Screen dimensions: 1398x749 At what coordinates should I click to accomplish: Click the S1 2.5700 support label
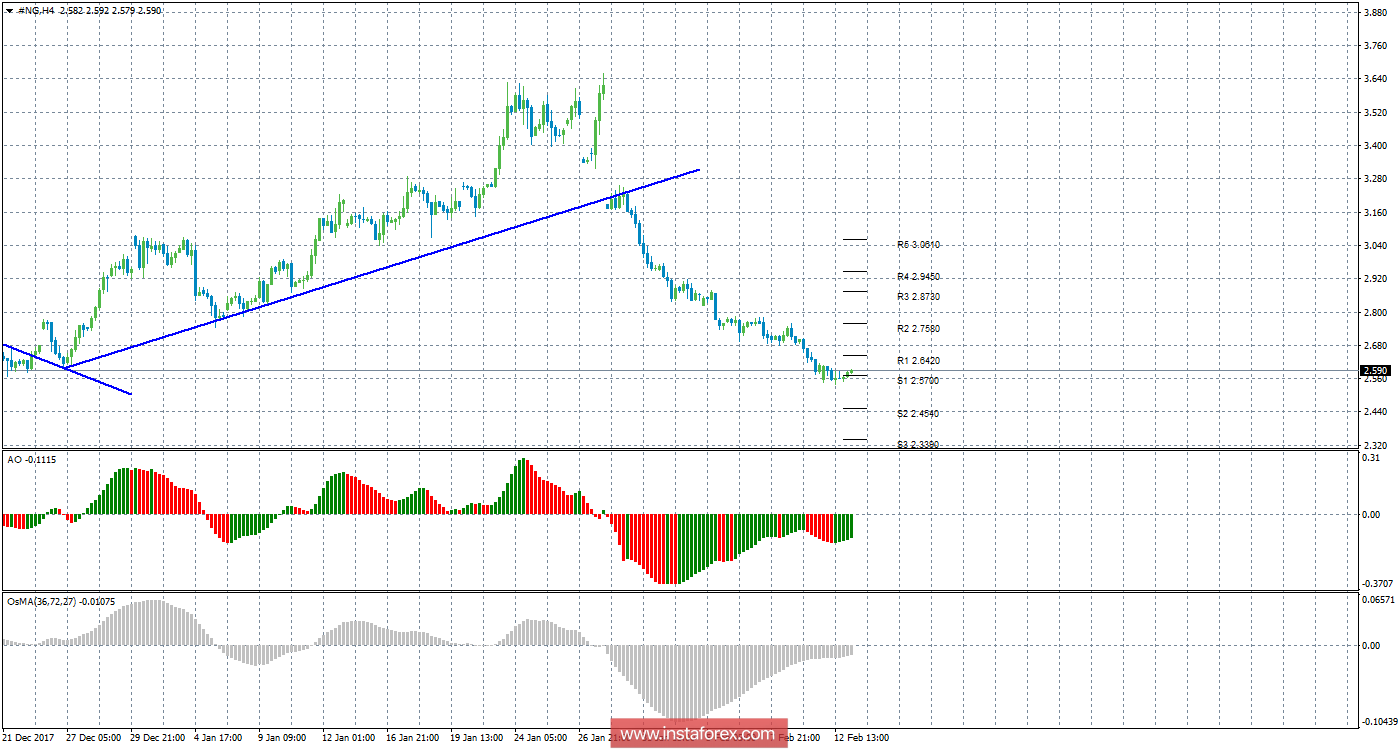(x=918, y=381)
